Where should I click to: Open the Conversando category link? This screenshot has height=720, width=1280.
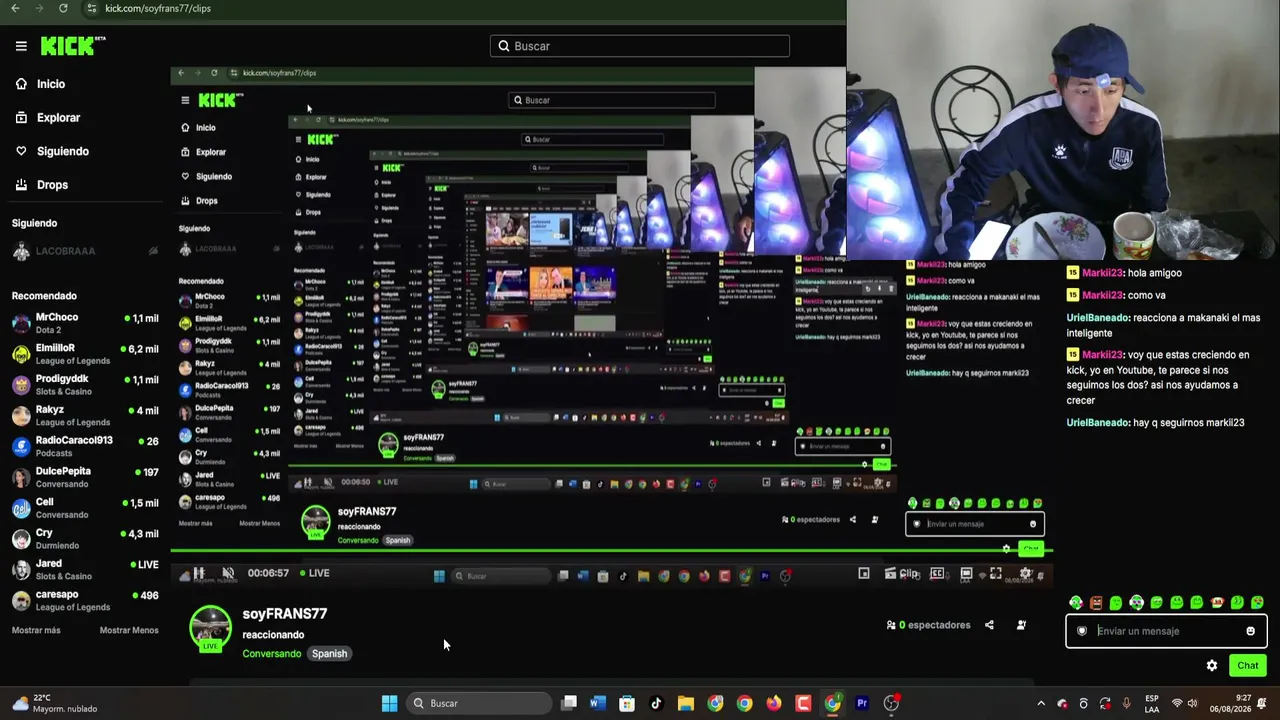pos(271,654)
